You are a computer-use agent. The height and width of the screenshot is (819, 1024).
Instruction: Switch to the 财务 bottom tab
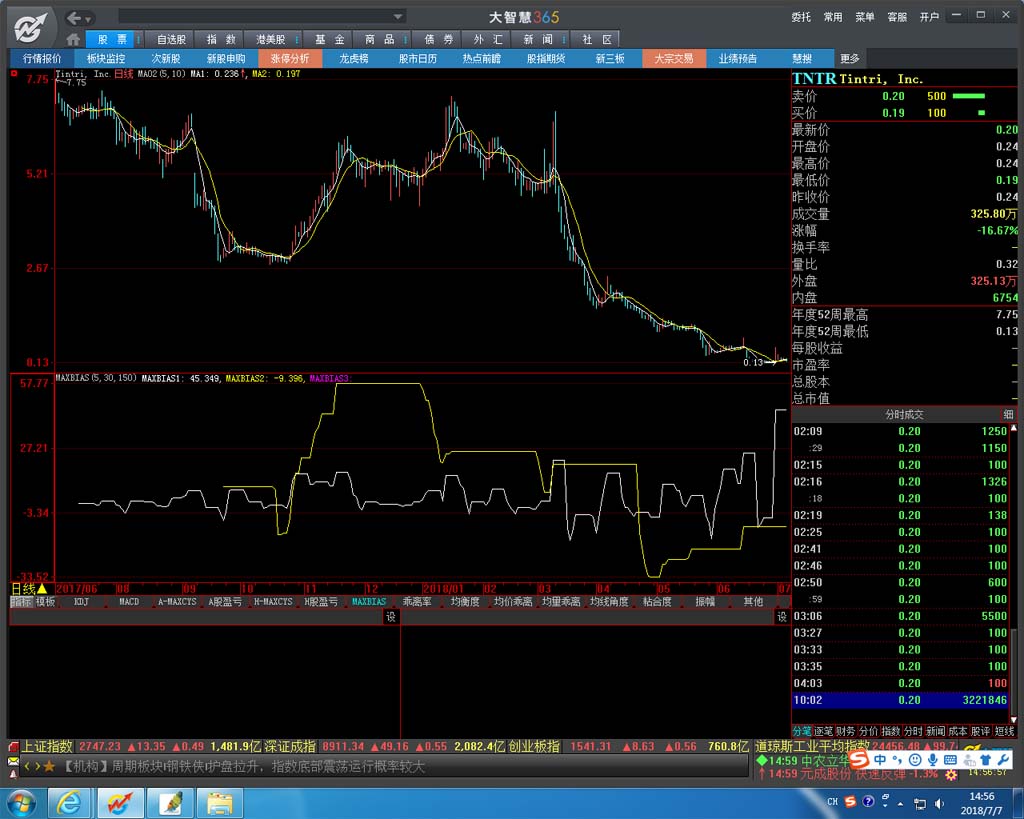[845, 731]
